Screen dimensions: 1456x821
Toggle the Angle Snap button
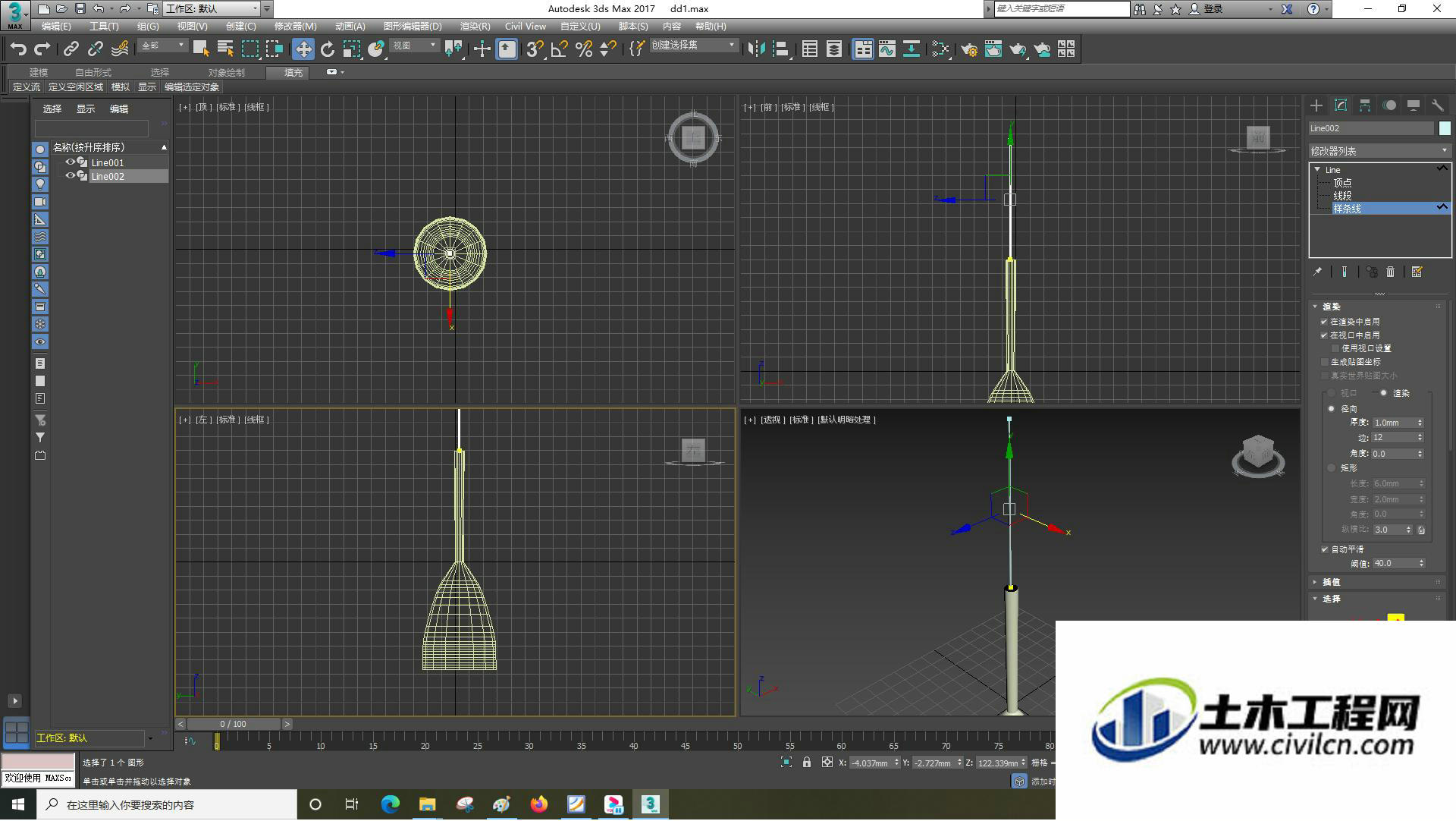[559, 49]
